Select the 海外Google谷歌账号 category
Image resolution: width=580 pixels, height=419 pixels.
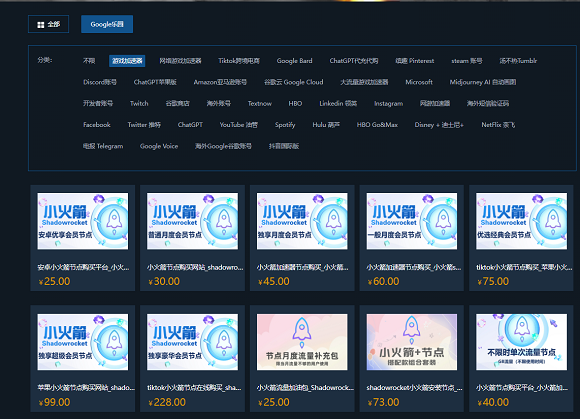click(x=223, y=146)
